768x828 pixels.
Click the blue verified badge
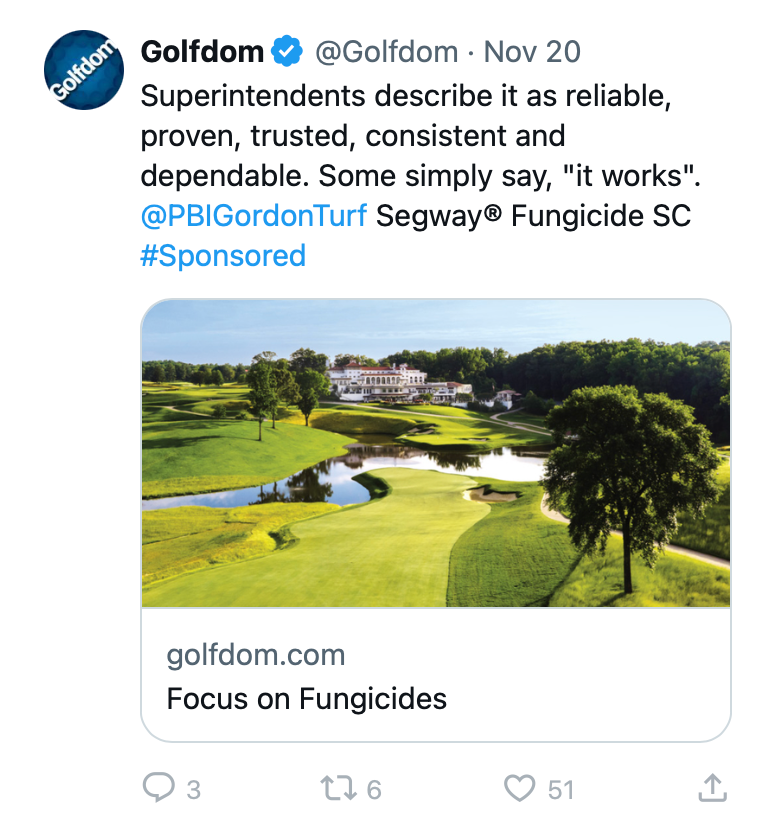[x=289, y=51]
